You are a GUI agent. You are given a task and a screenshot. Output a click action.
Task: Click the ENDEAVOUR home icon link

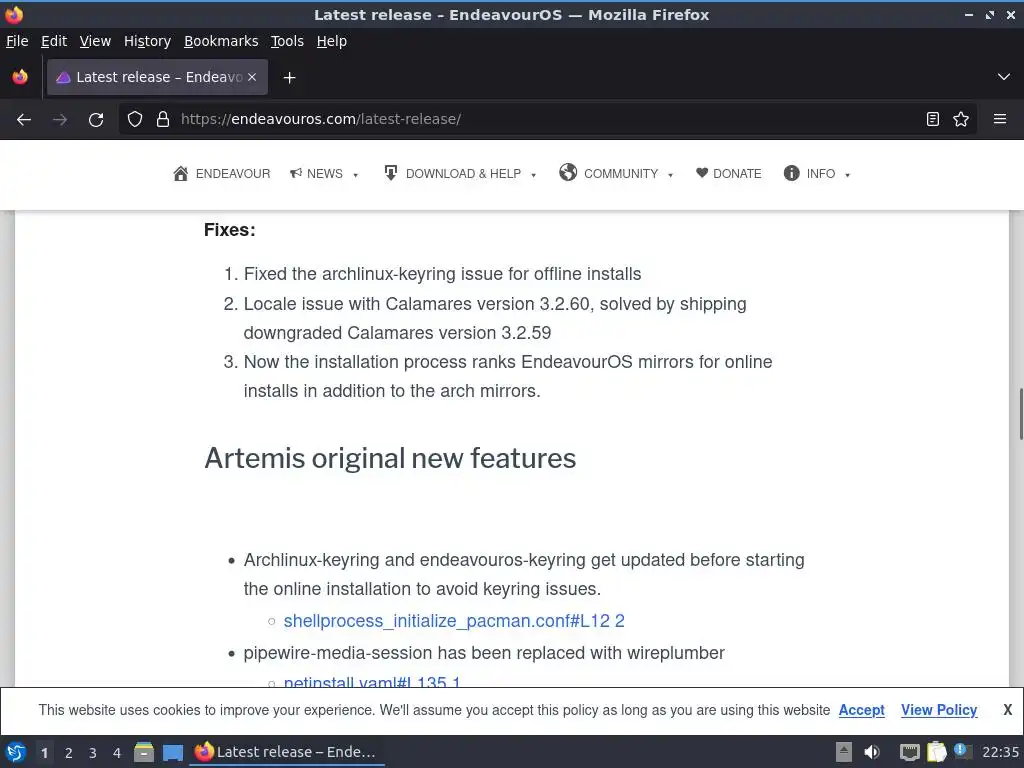(221, 174)
